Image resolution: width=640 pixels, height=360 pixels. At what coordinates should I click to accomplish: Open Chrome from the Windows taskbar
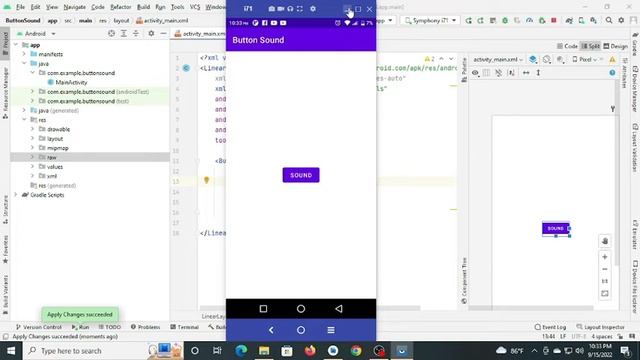pos(356,351)
